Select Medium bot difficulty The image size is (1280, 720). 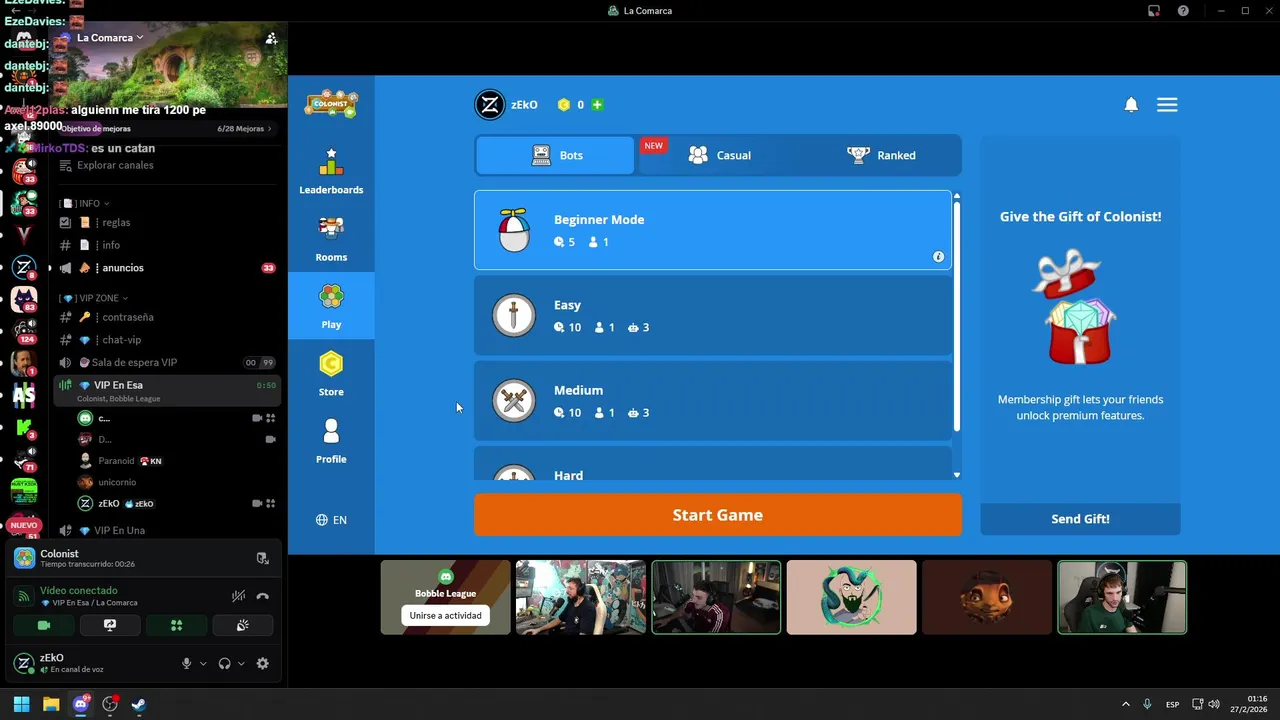click(x=713, y=400)
